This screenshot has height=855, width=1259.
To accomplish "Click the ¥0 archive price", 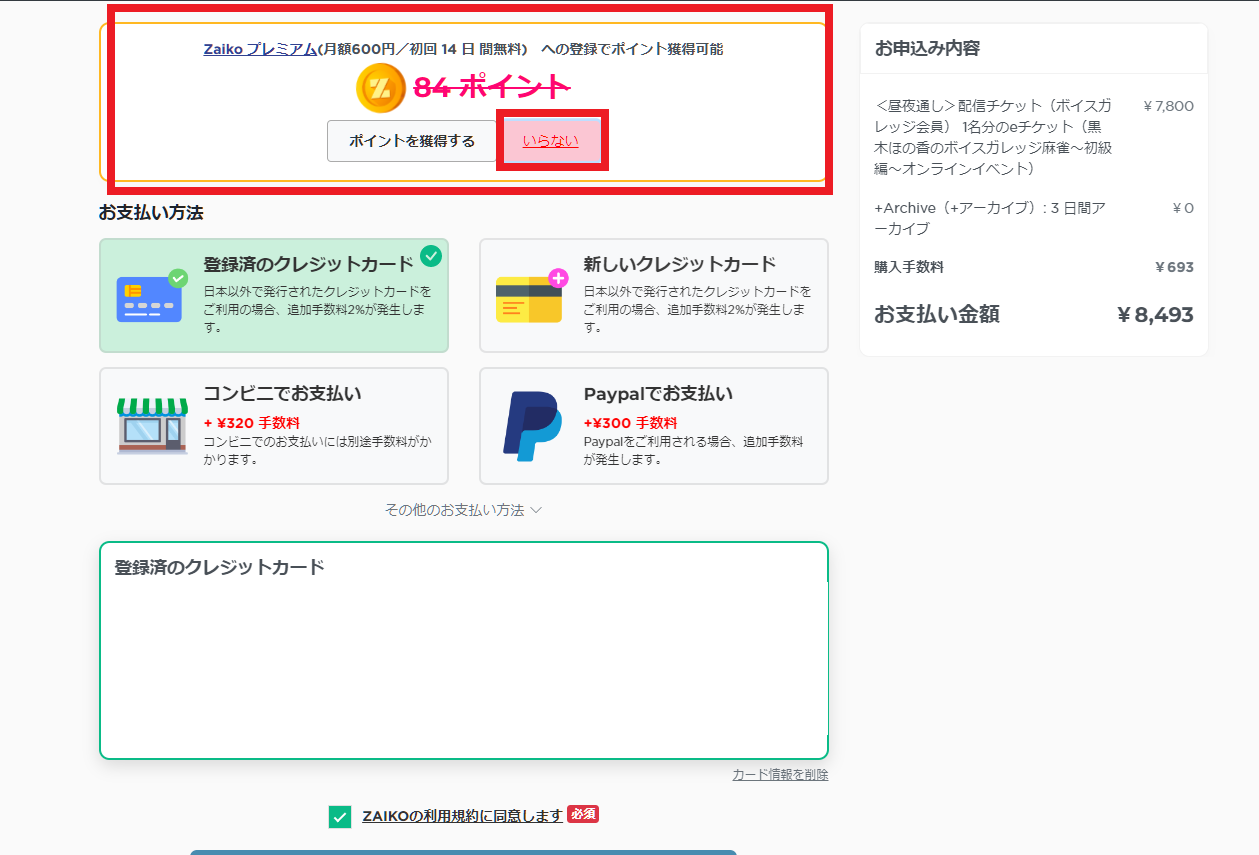I will coord(1182,208).
